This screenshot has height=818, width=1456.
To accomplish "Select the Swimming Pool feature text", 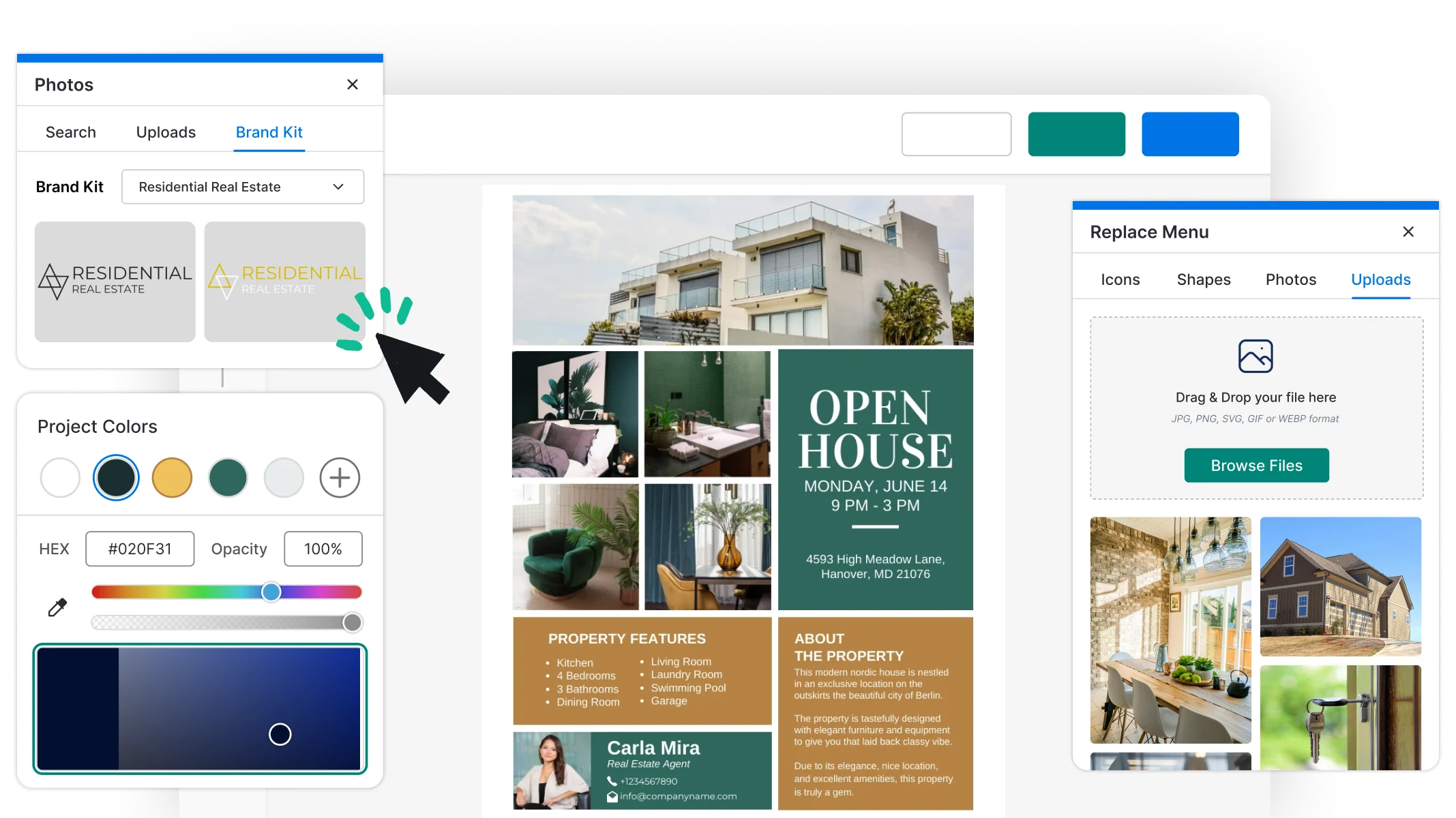I will [688, 688].
